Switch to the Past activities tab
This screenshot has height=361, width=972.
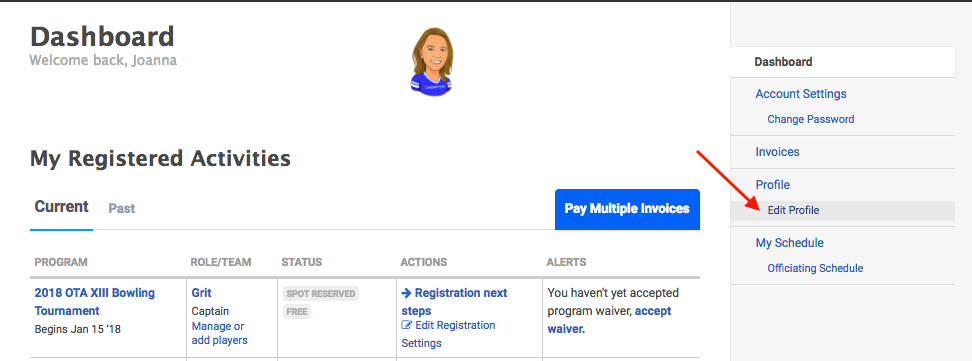pyautogui.click(x=122, y=208)
